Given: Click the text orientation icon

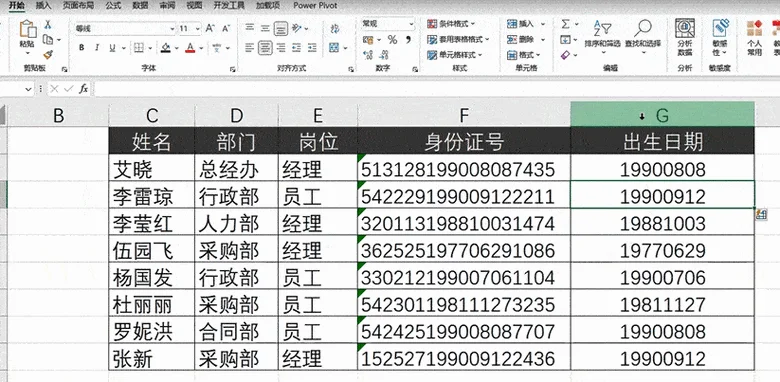Looking at the screenshot, I should pyautogui.click(x=297, y=28).
